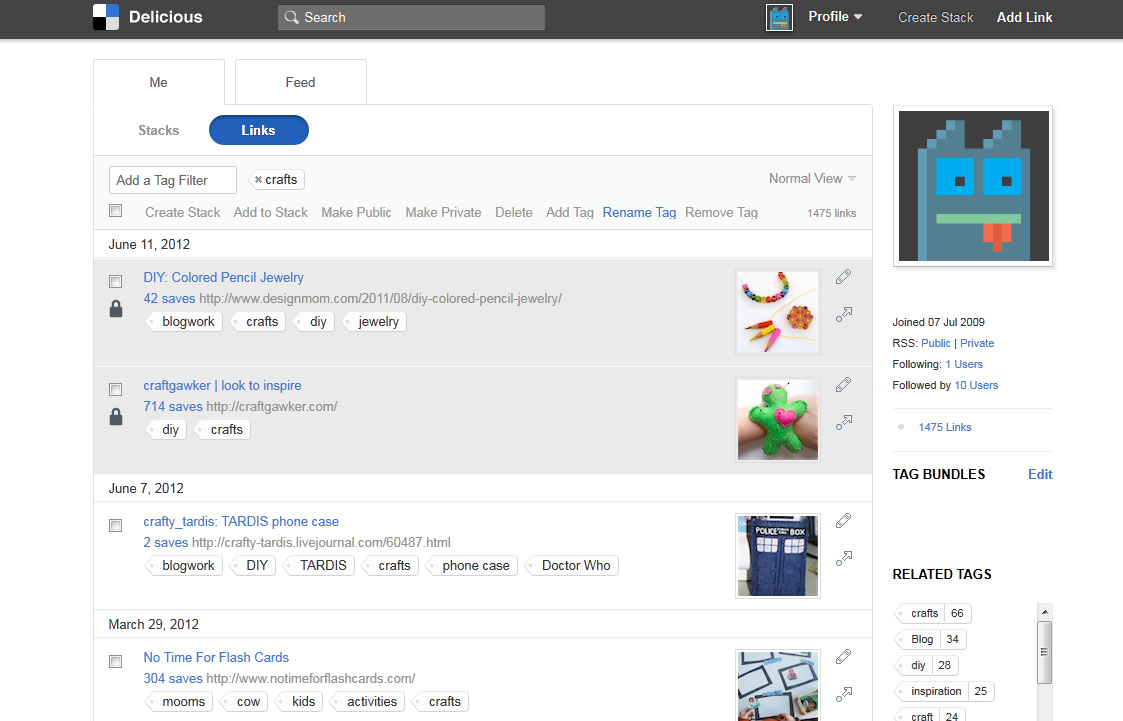Click the 304 saves link
This screenshot has width=1123, height=721.
(173, 679)
